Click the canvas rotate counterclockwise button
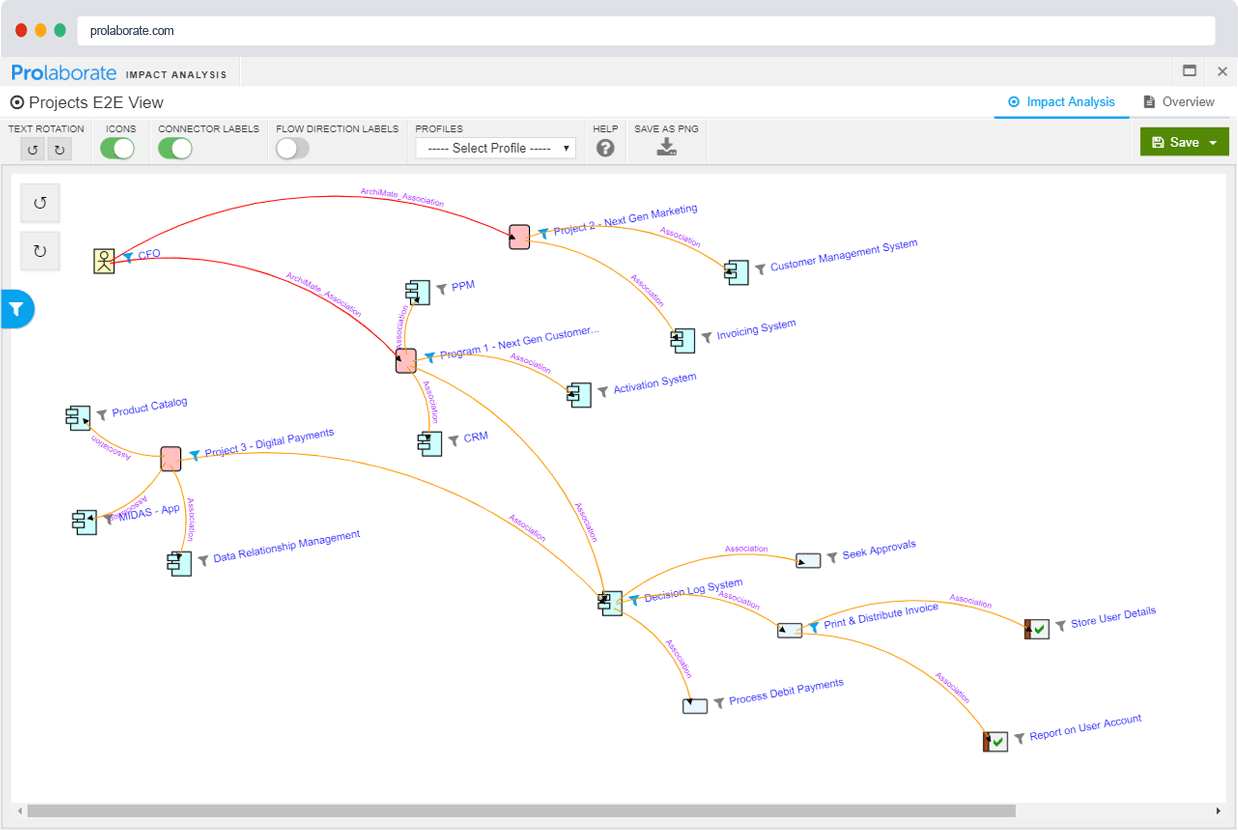The height and width of the screenshot is (830, 1238). (39, 203)
